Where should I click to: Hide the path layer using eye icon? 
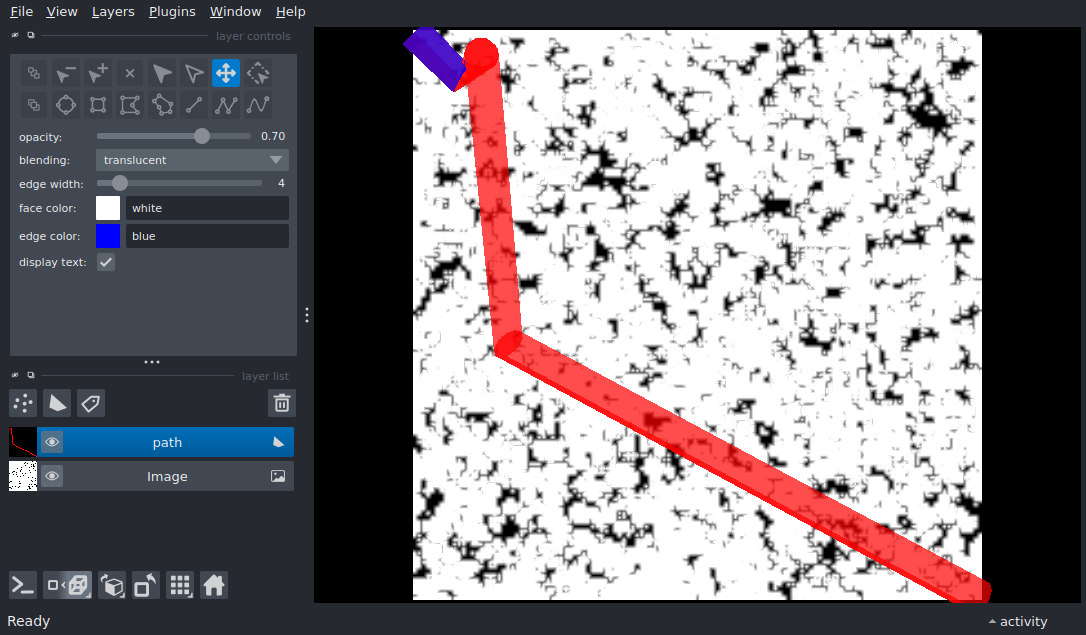click(x=52, y=442)
